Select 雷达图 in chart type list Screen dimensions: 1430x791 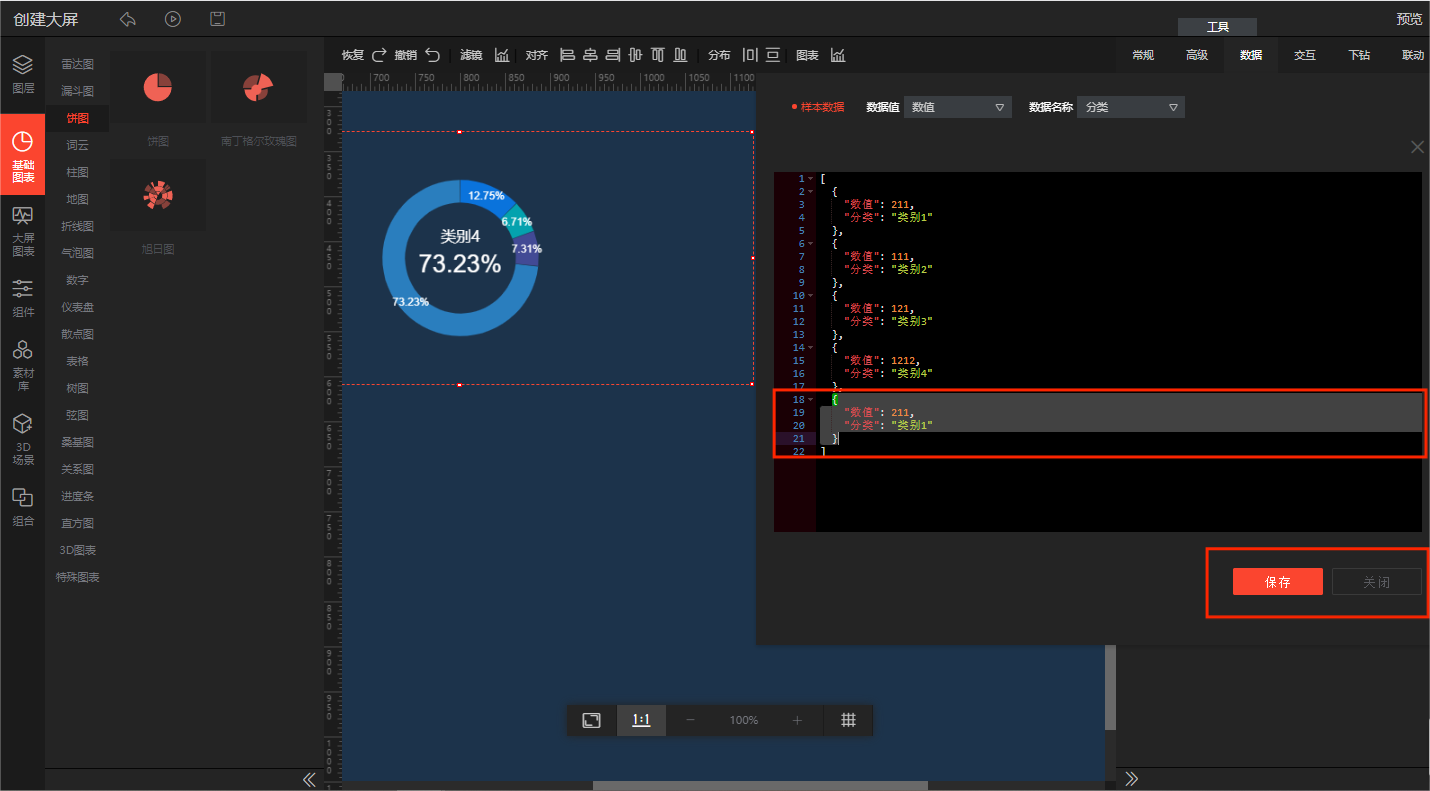(x=77, y=64)
